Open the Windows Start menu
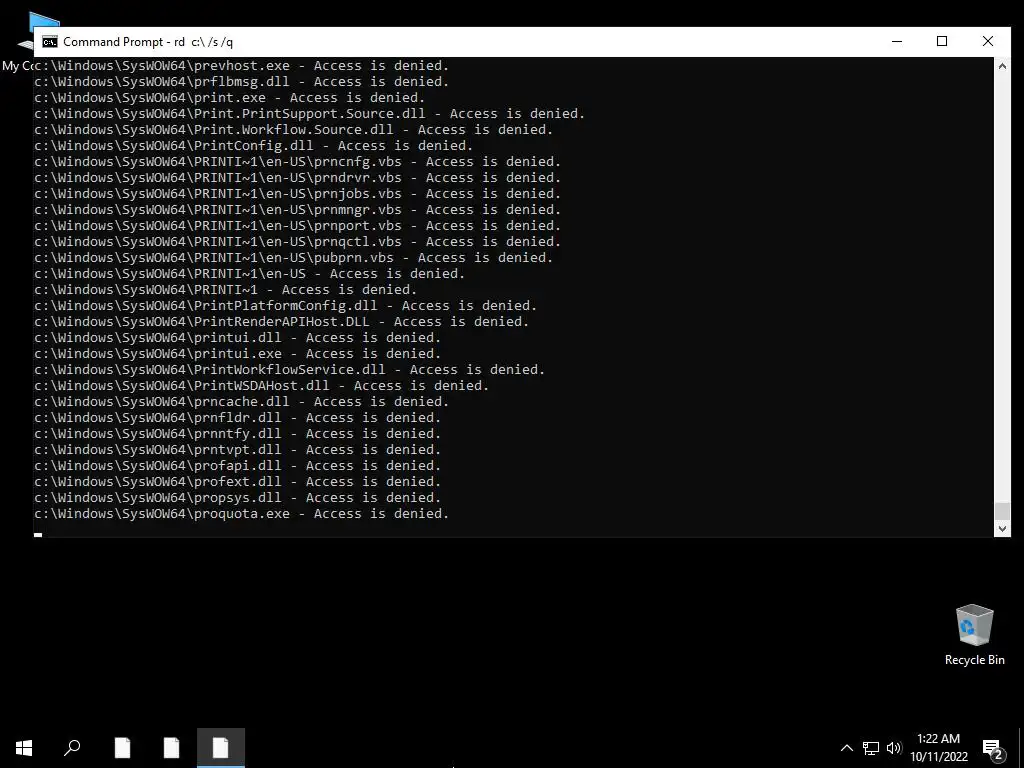Viewport: 1024px width, 768px height. pos(24,748)
